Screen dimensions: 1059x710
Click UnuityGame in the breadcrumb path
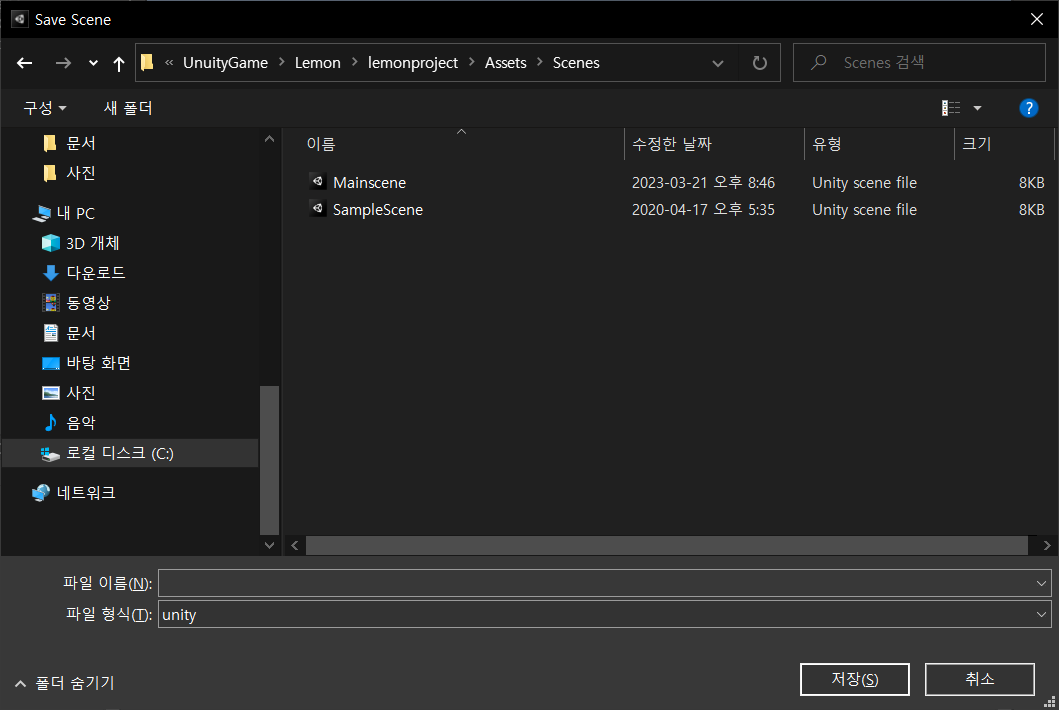pos(226,63)
